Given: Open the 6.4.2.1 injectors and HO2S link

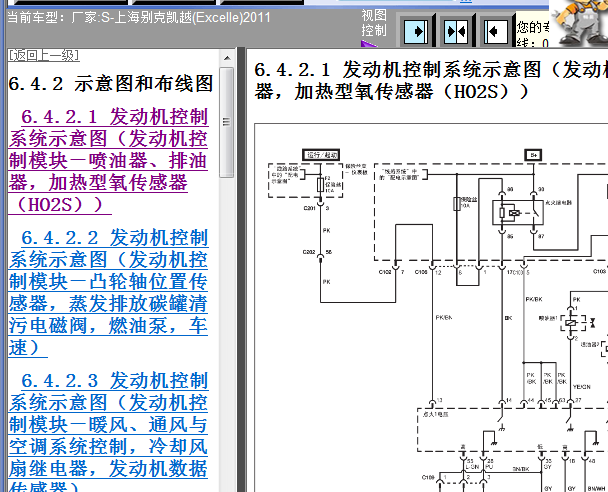Looking at the screenshot, I should [x=109, y=160].
